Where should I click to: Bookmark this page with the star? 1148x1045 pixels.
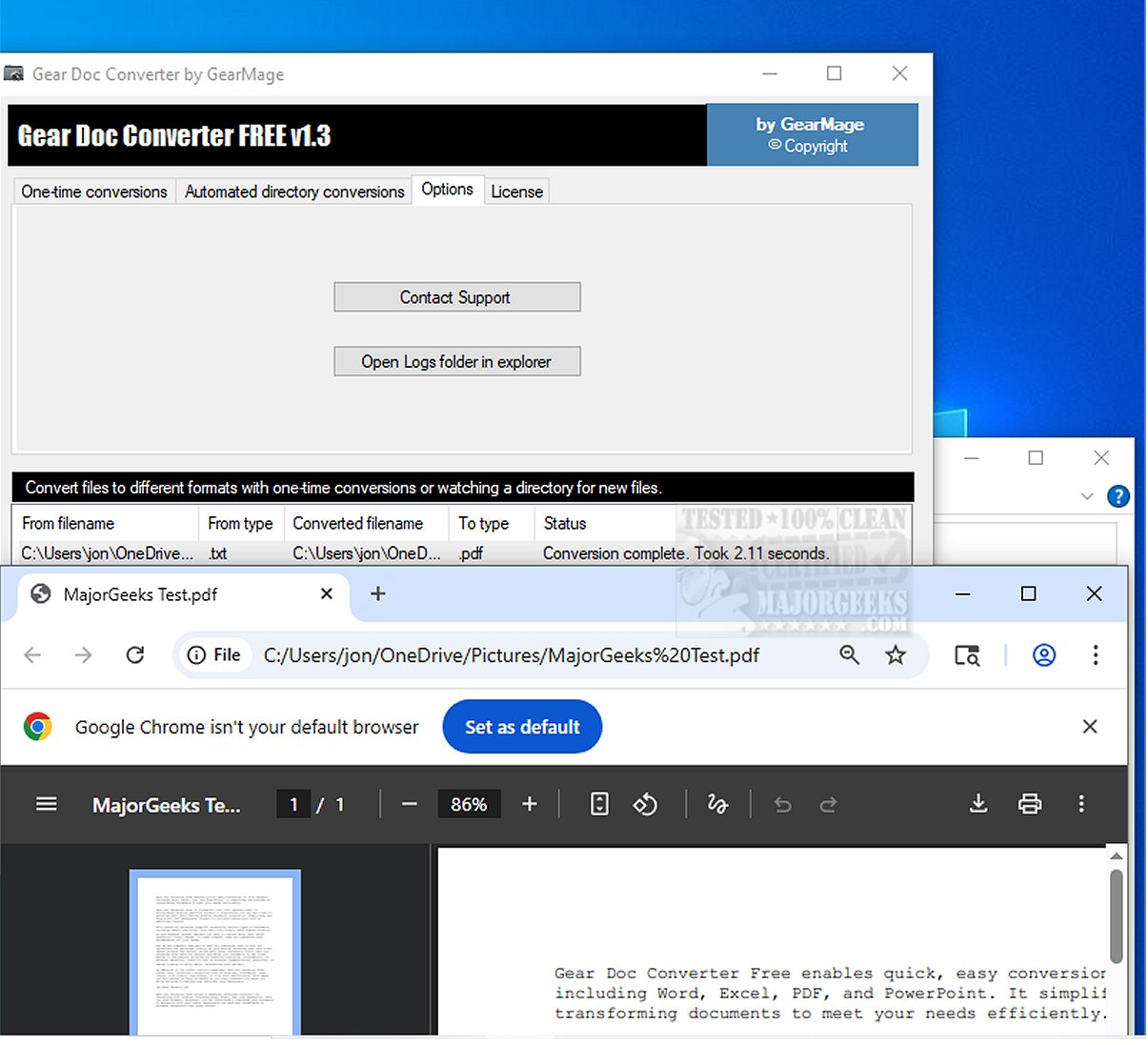(x=896, y=655)
